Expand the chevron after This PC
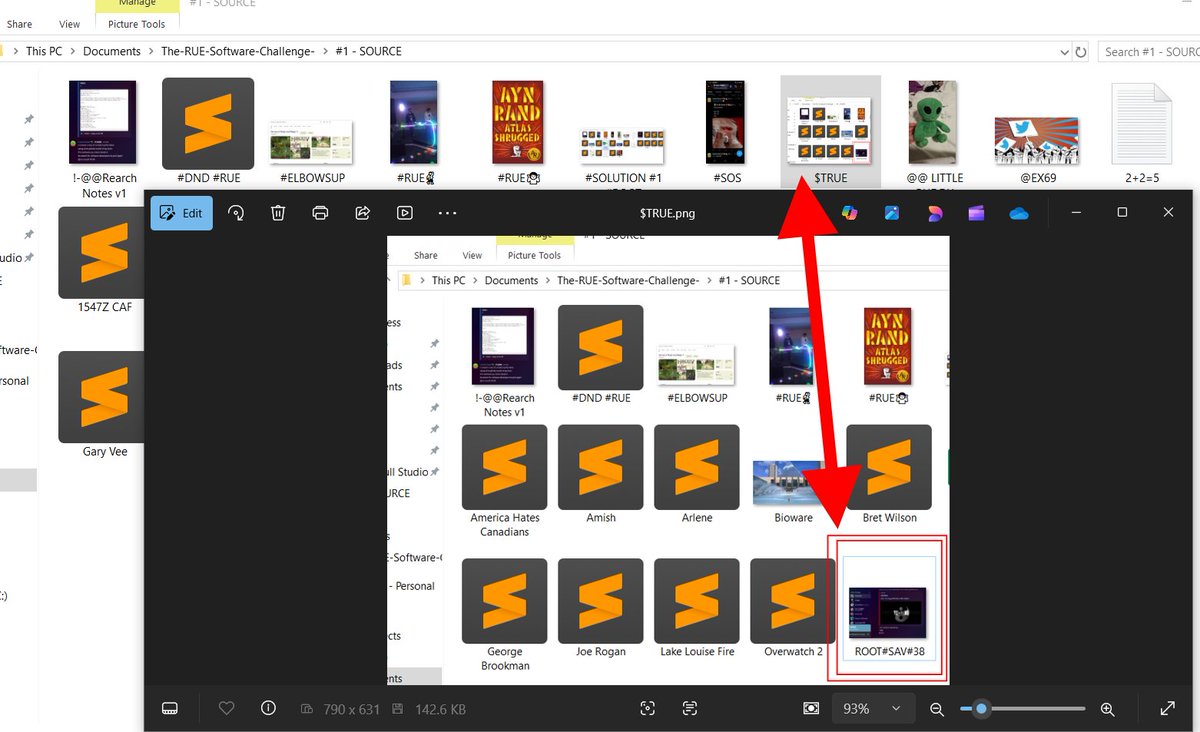The width and height of the screenshot is (1200, 732). 73,51
